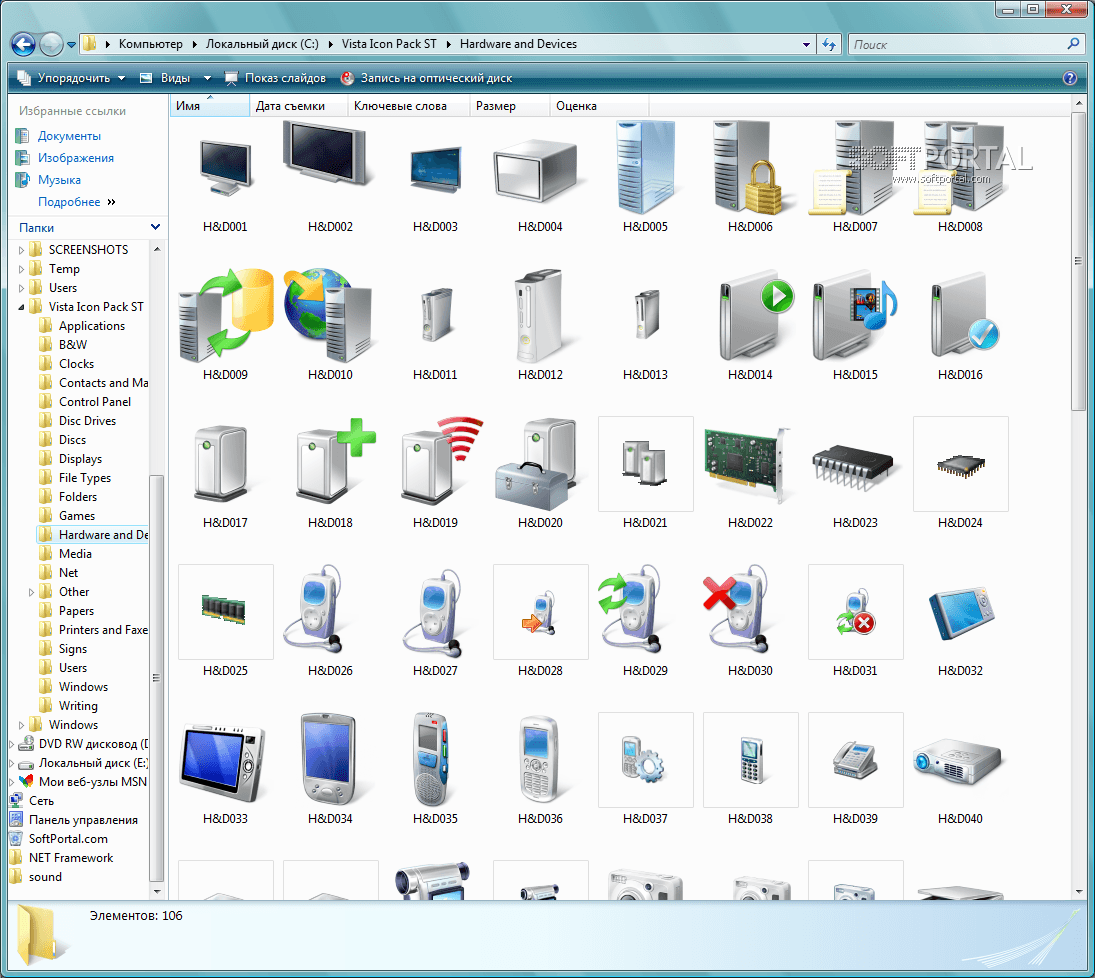Select the H&D029 player sync icon
1095x978 pixels.
coord(630,609)
